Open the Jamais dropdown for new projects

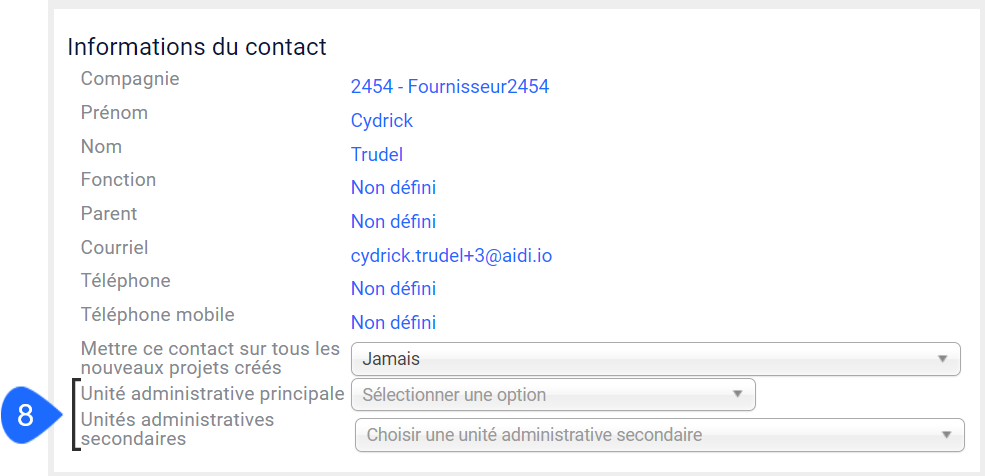coord(656,359)
